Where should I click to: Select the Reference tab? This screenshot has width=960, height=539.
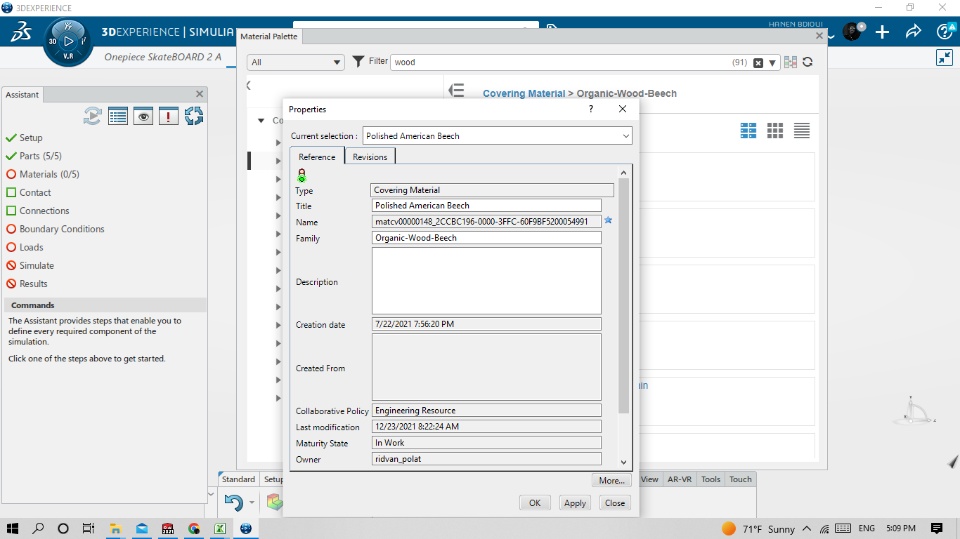(317, 157)
